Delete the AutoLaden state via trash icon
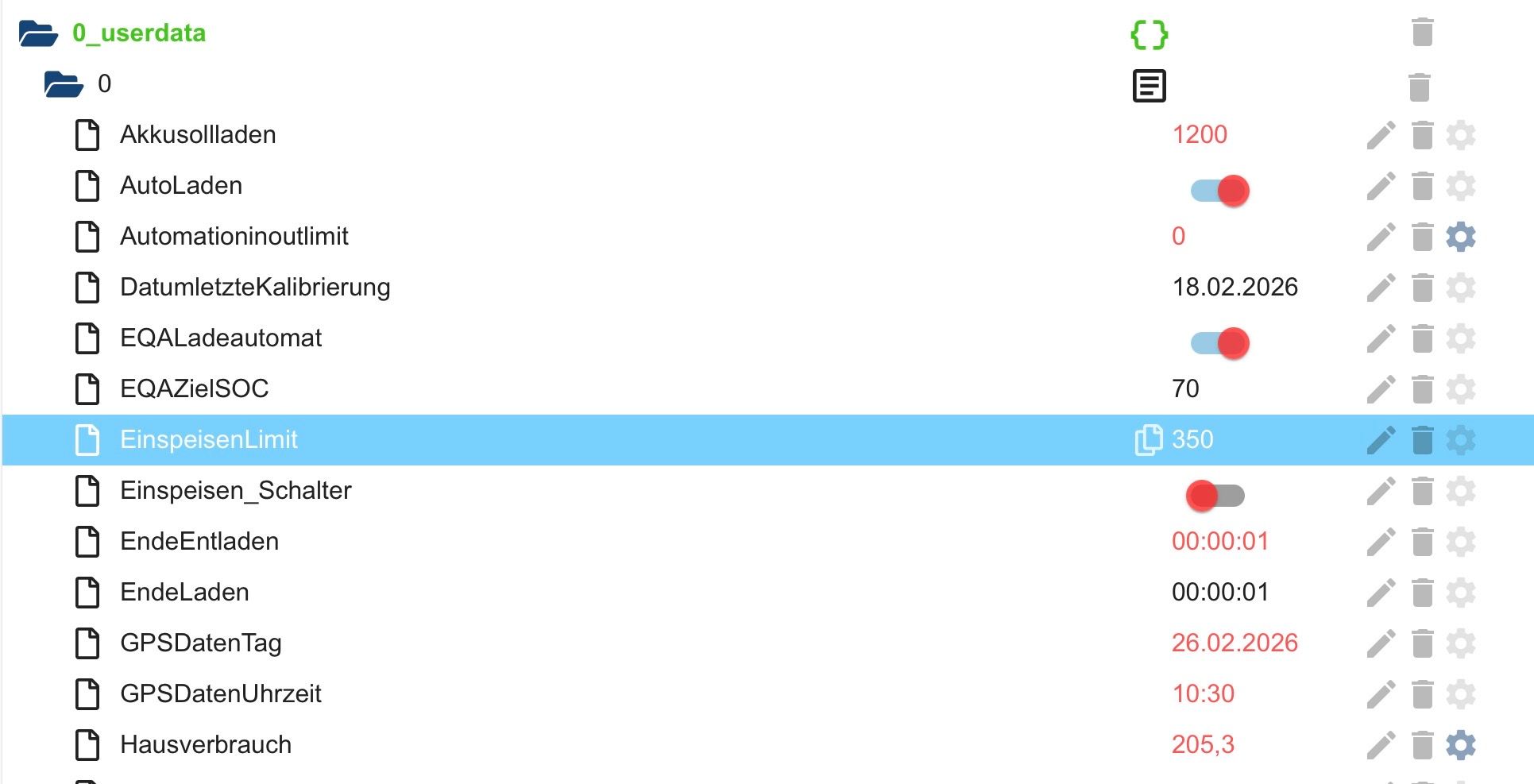This screenshot has height=784, width=1534. tap(1422, 186)
